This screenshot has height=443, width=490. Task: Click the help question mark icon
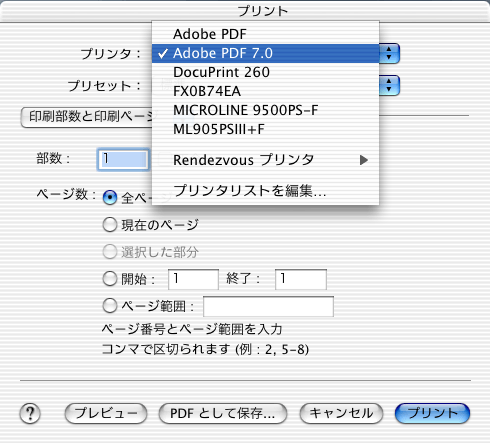click(x=30, y=413)
